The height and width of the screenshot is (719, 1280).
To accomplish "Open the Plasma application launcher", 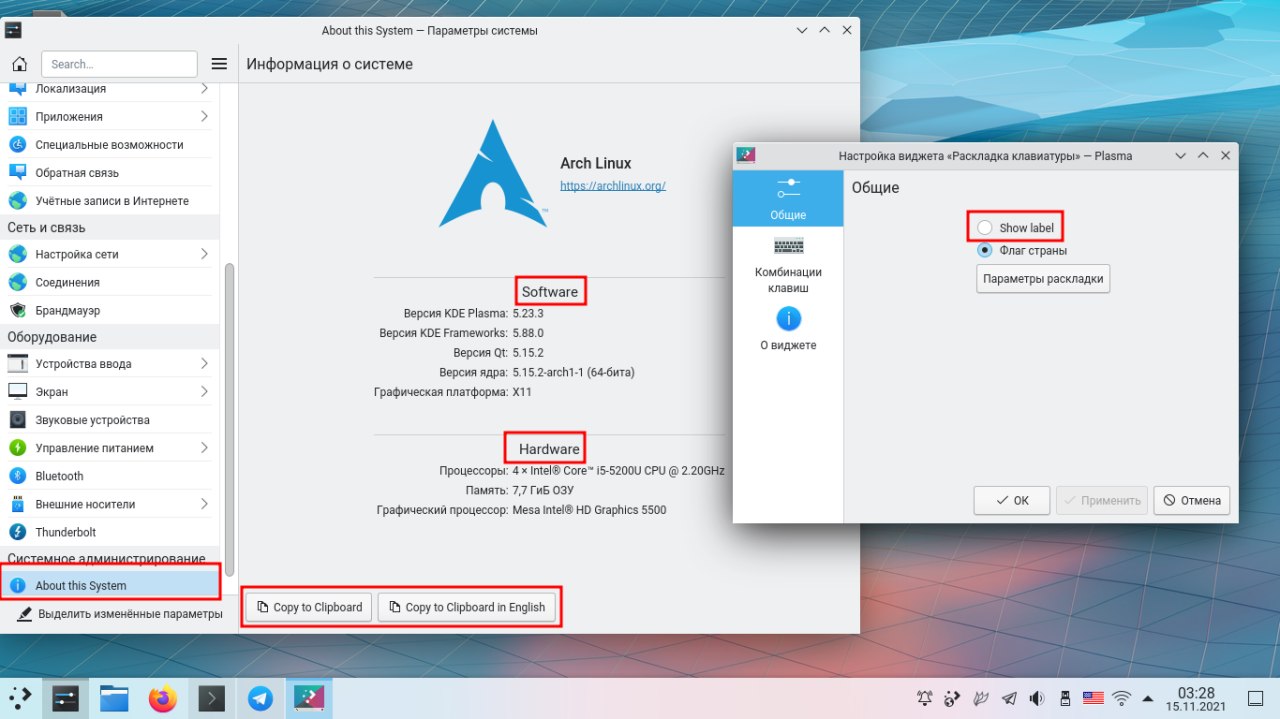I will point(20,698).
